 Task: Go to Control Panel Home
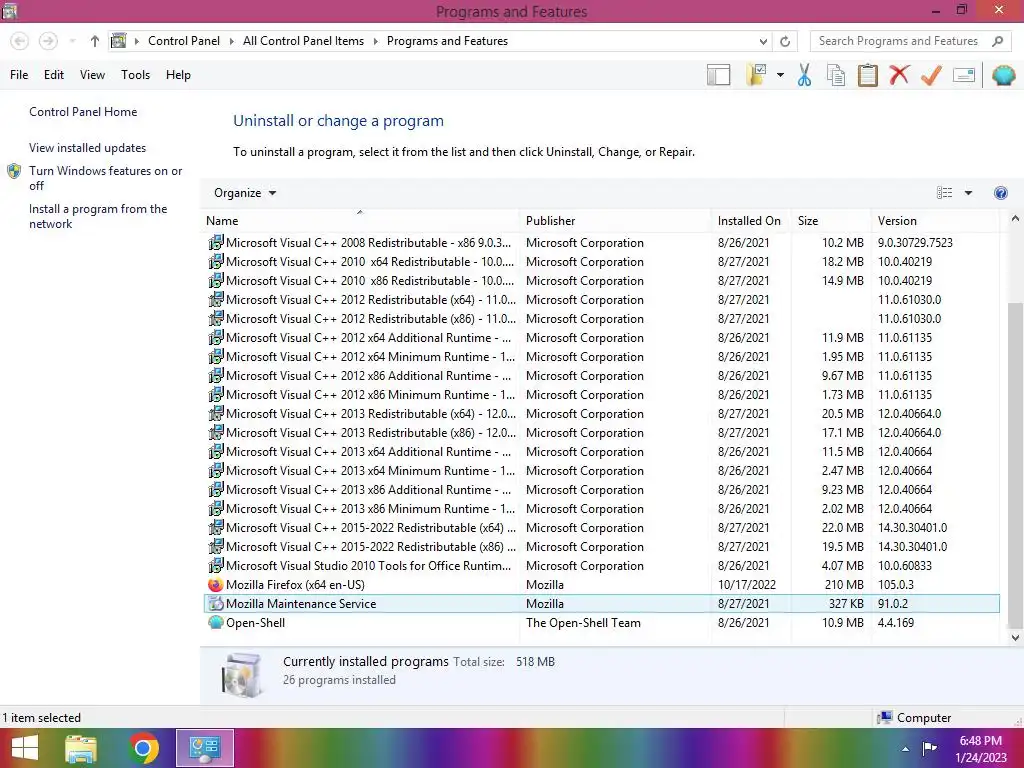(83, 112)
